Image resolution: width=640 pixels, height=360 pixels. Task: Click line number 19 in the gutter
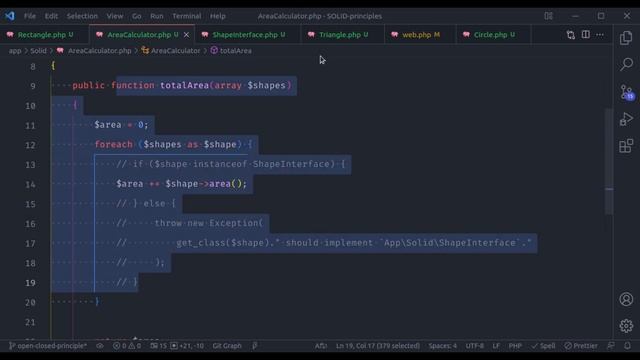[x=30, y=282]
